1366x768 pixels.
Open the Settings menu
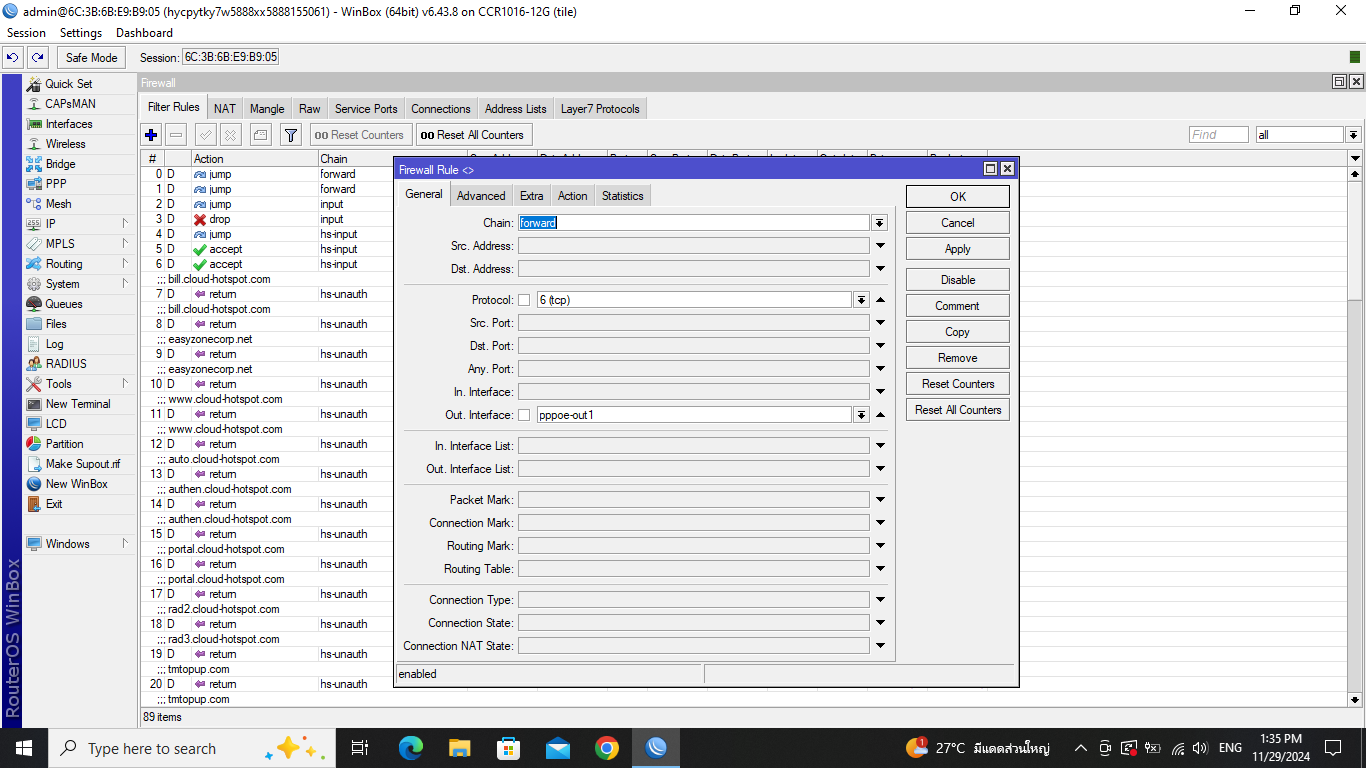click(81, 33)
